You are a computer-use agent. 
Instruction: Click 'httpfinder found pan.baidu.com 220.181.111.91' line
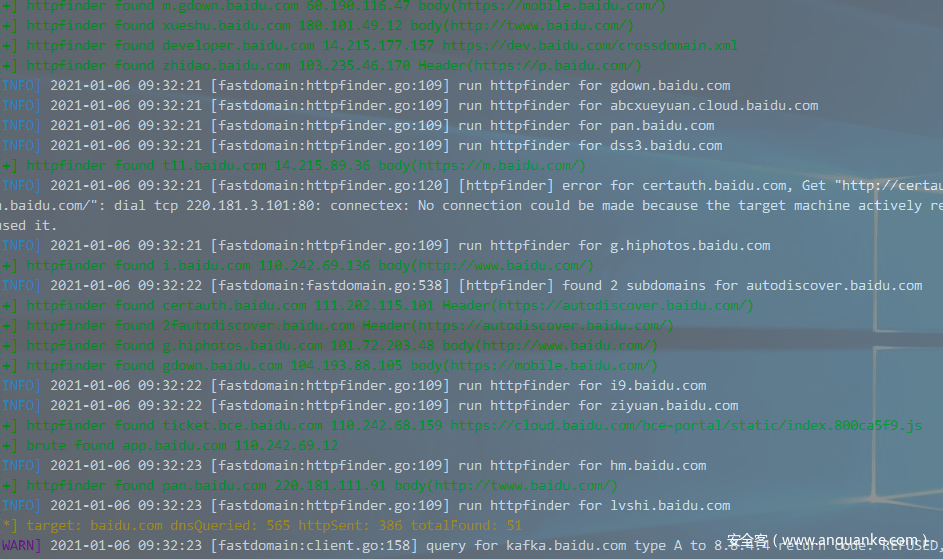pyautogui.click(x=309, y=485)
